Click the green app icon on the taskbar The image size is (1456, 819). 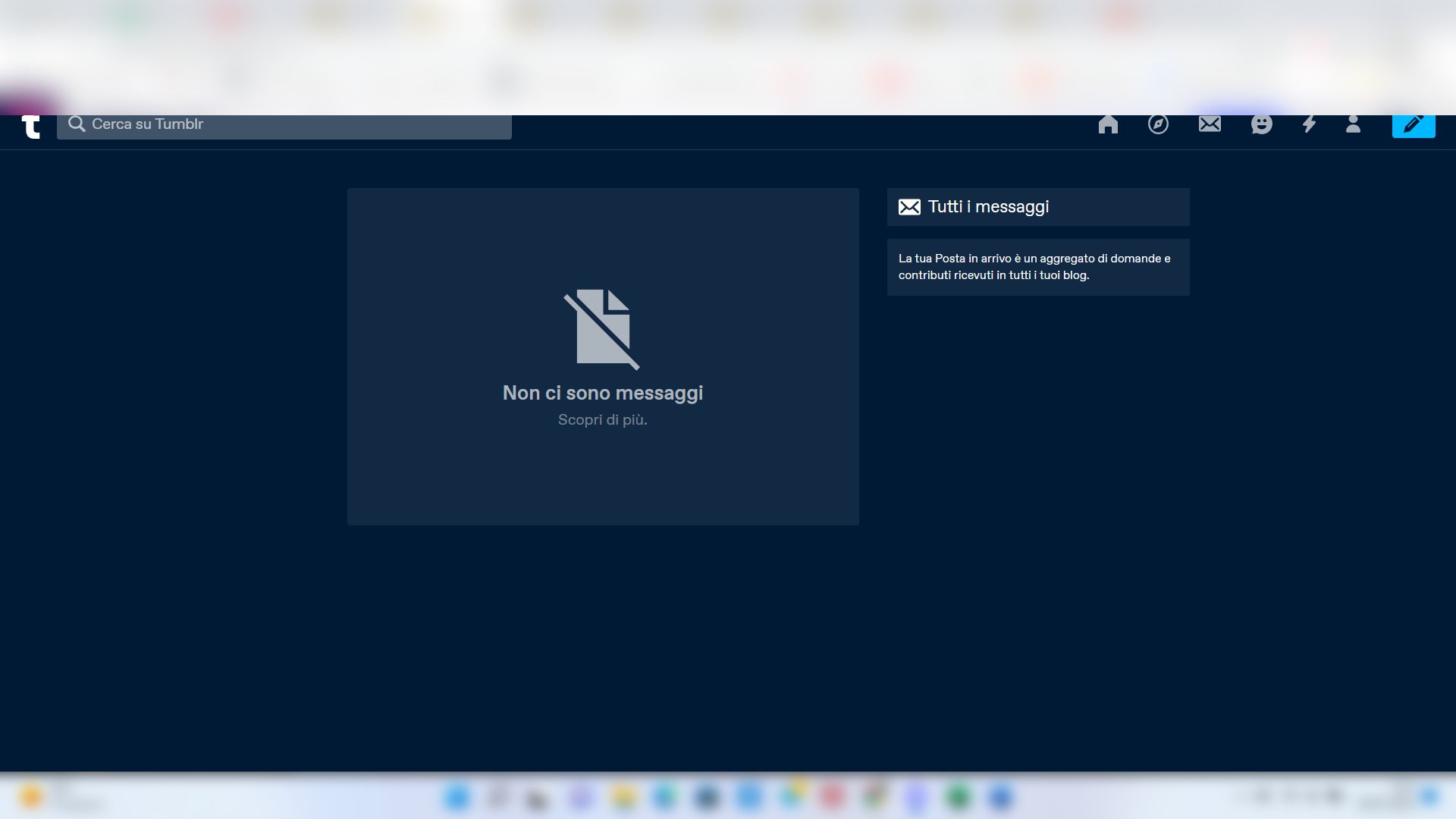(x=959, y=797)
